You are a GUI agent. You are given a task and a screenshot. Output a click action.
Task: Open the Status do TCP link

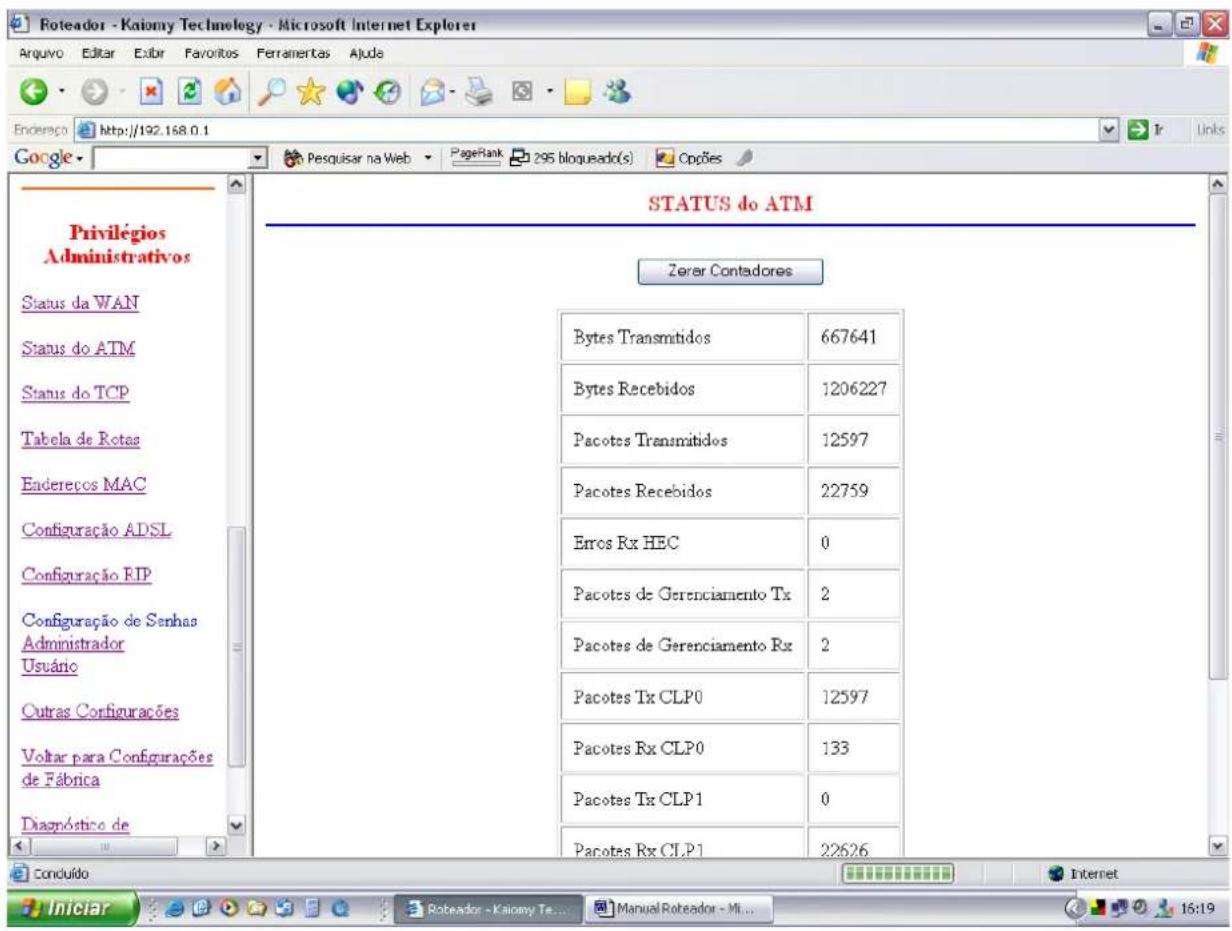point(75,393)
